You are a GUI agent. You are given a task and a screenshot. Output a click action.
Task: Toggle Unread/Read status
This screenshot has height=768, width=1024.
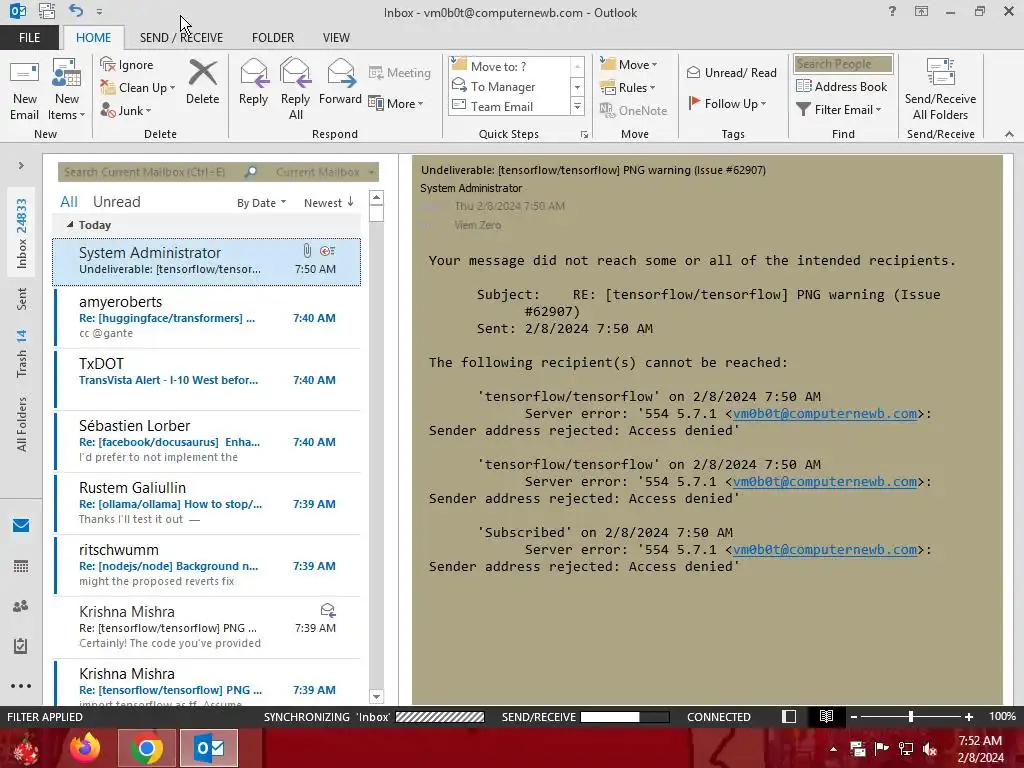click(731, 72)
